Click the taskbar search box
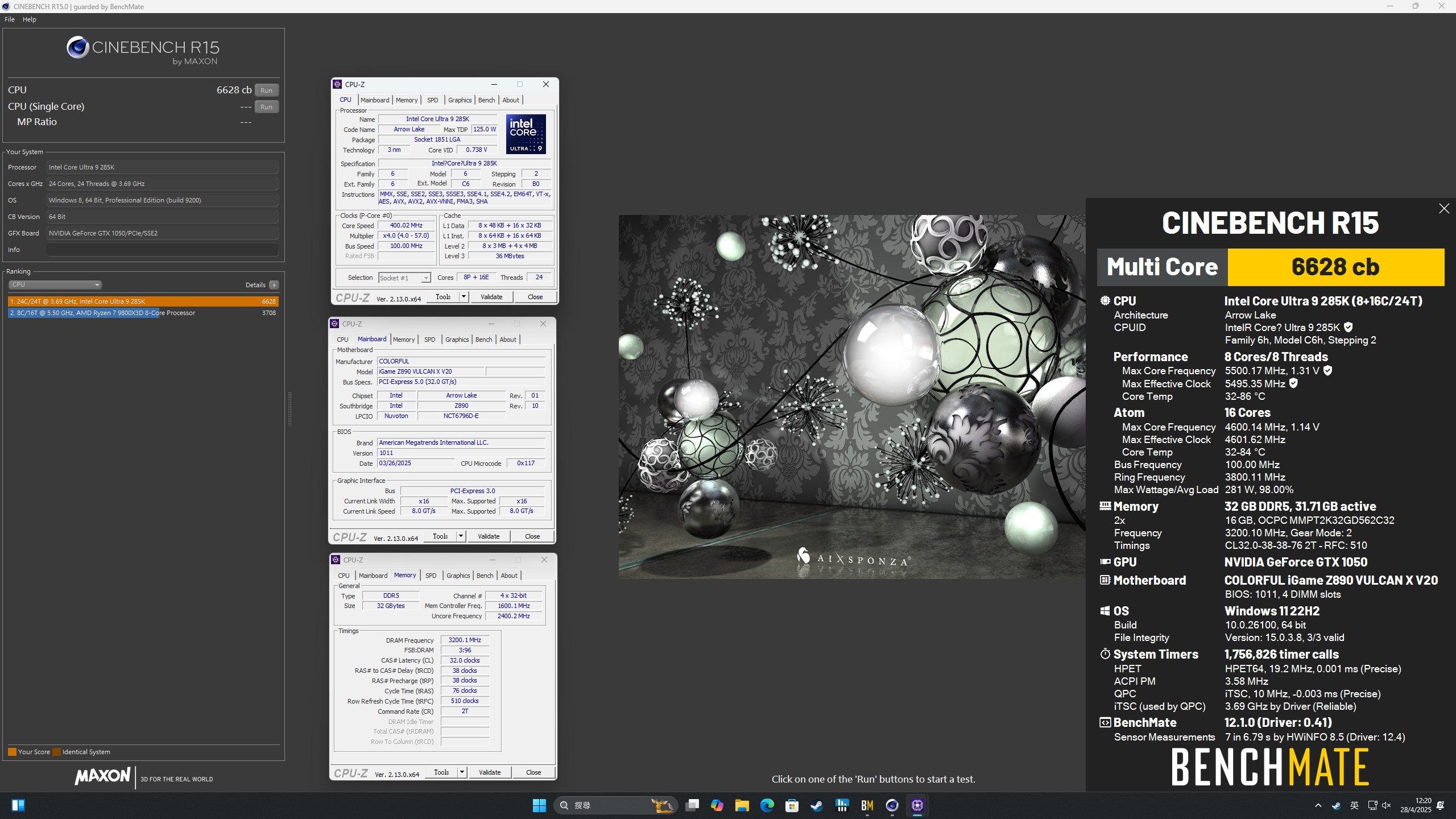 click(x=615, y=805)
